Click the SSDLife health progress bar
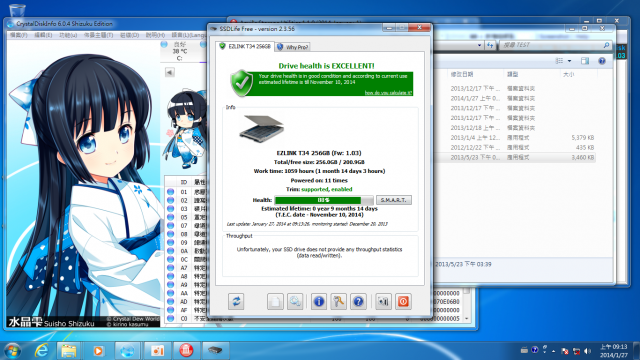This screenshot has width=640, height=360. pyautogui.click(x=324, y=200)
